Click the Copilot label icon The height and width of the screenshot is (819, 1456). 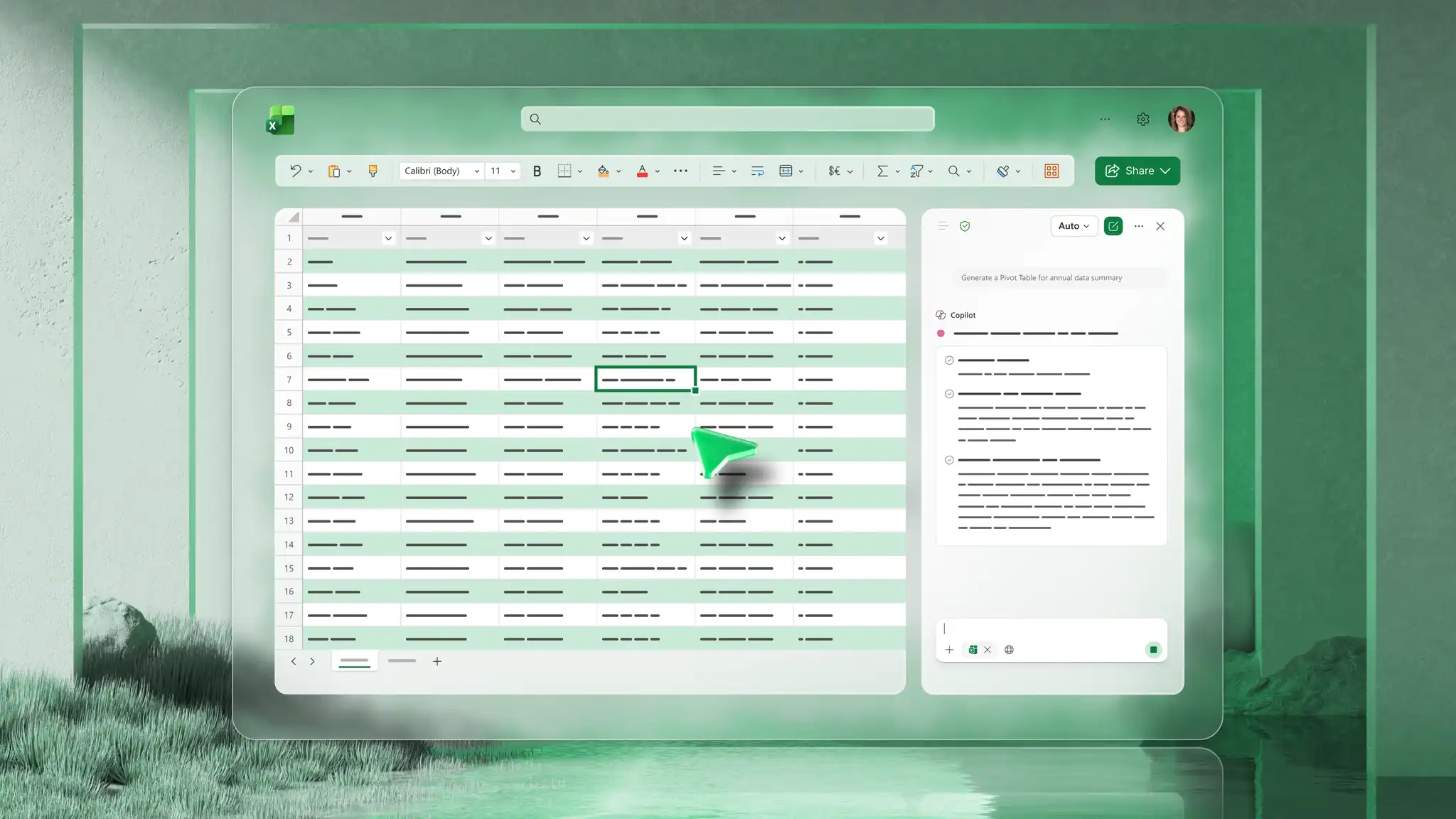941,315
